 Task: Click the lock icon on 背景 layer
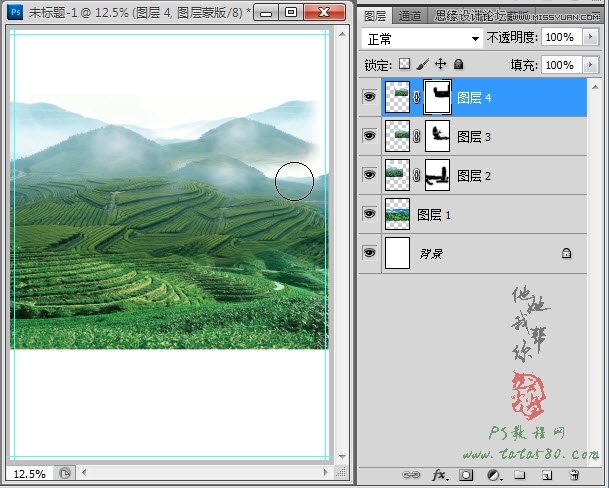point(566,253)
